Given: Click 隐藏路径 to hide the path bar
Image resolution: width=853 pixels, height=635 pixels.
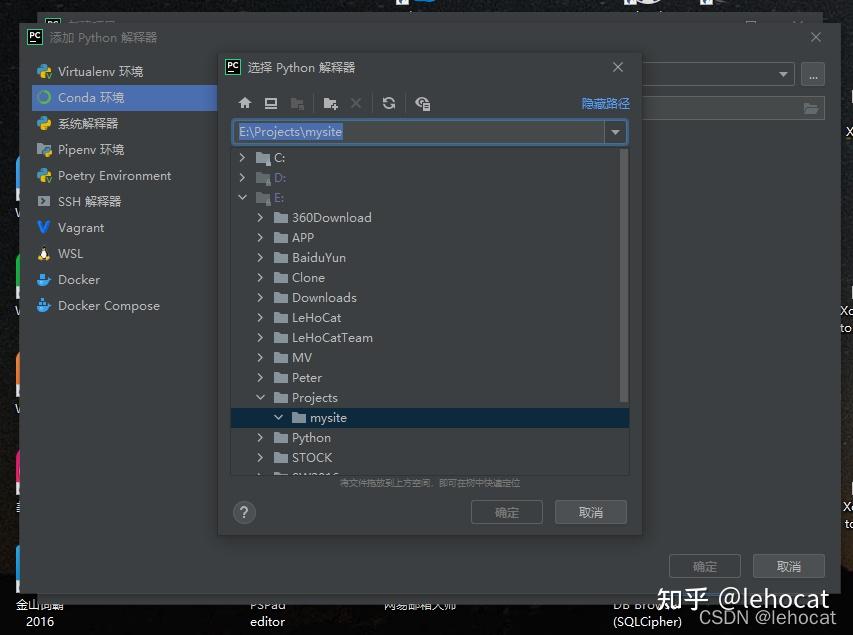Looking at the screenshot, I should point(604,103).
